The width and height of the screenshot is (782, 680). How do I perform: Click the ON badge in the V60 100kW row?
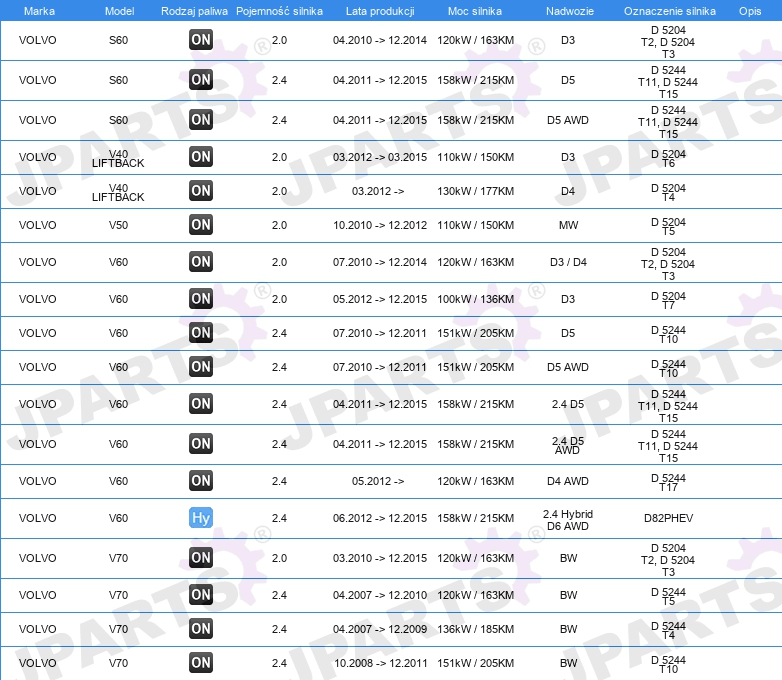(x=201, y=298)
